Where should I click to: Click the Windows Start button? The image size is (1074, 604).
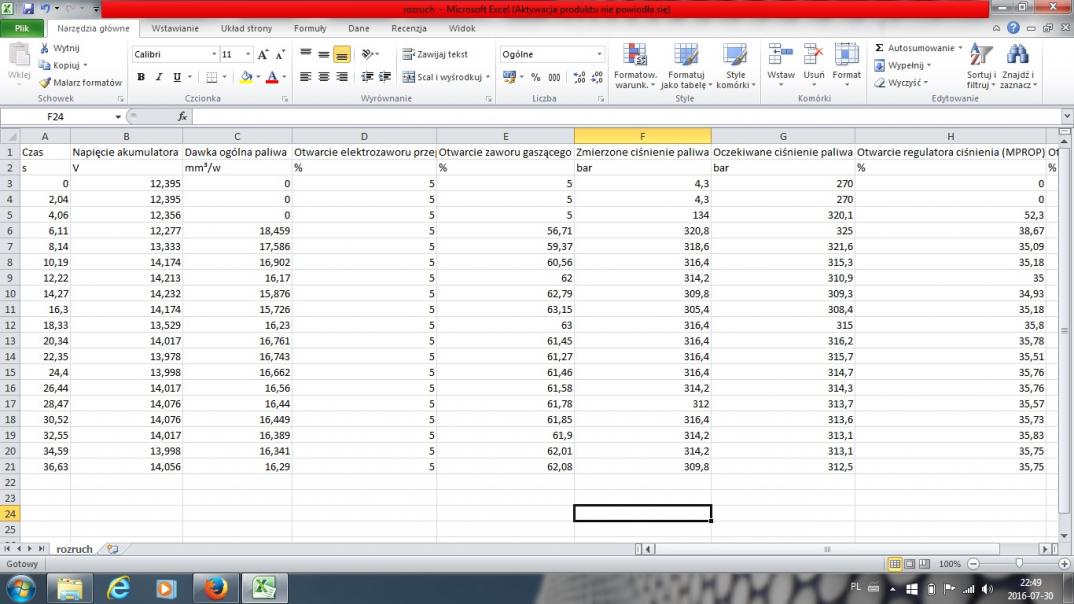coord(21,588)
